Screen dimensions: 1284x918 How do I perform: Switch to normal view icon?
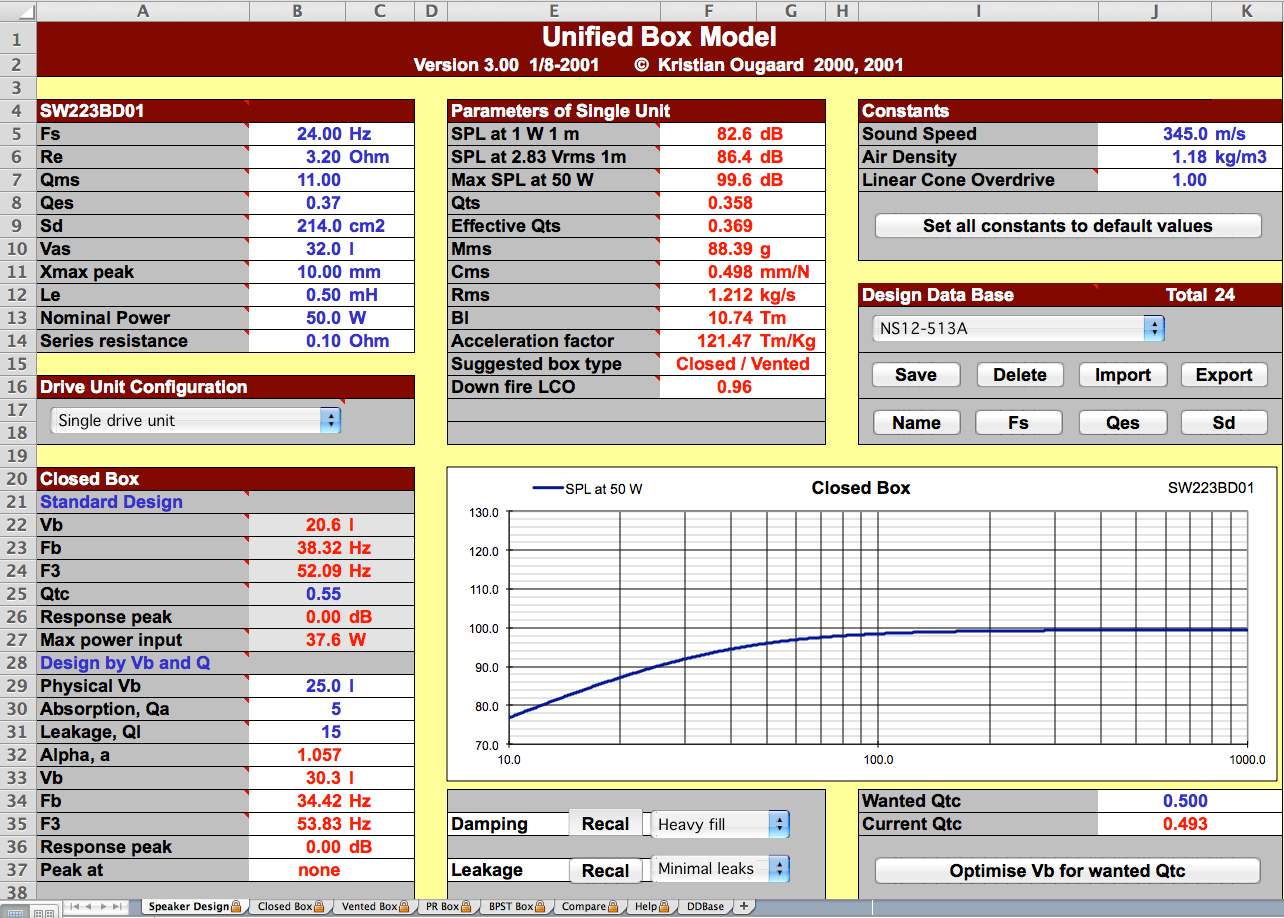click(x=17, y=911)
